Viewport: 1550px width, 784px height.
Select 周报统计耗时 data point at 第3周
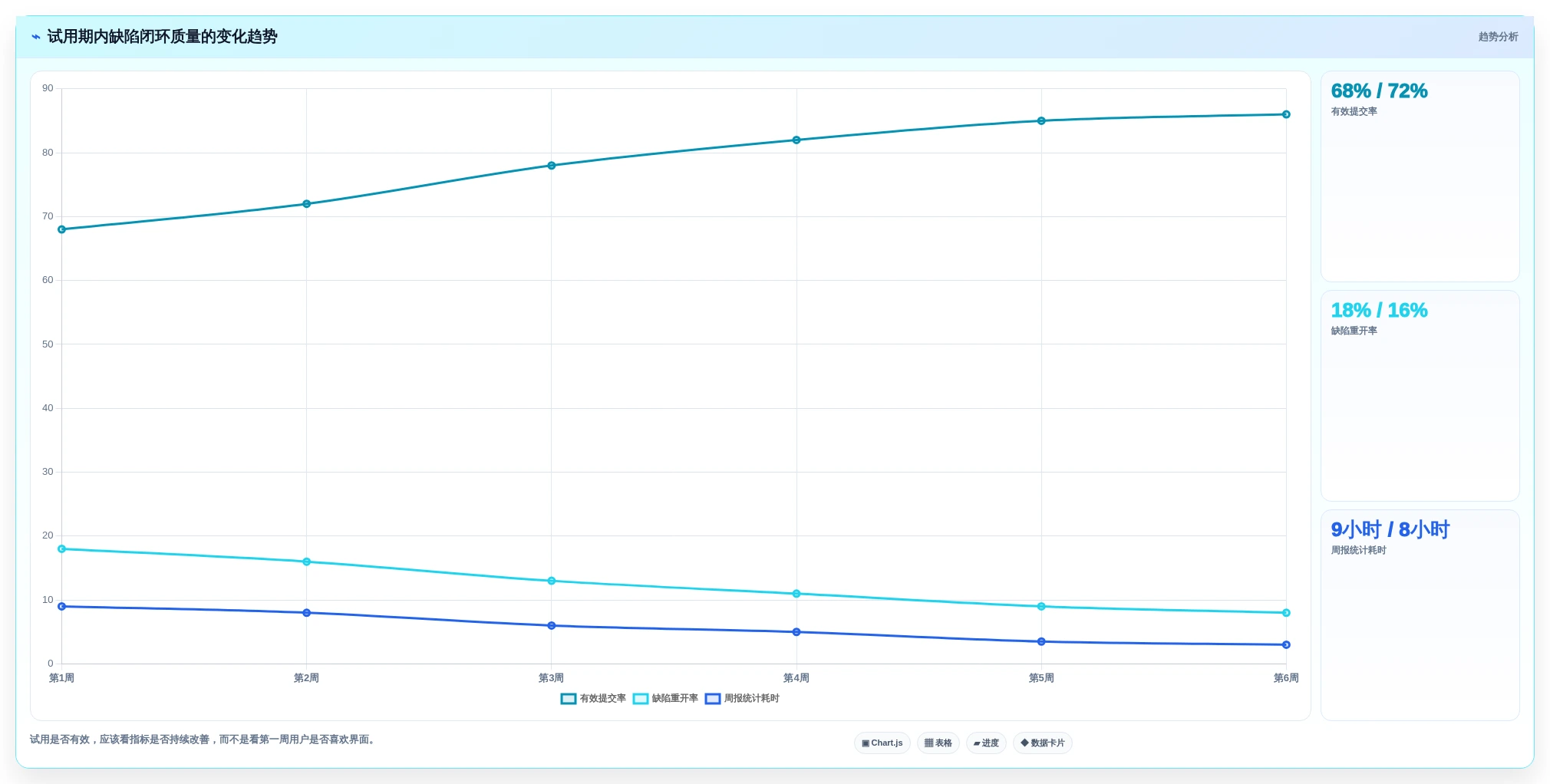552,626
